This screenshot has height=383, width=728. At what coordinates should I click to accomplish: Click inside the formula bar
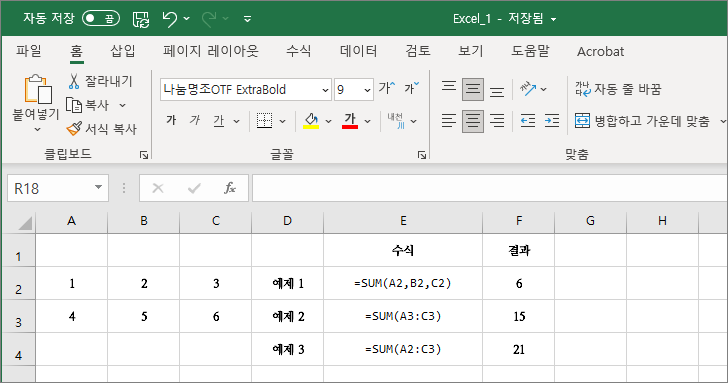click(490, 188)
